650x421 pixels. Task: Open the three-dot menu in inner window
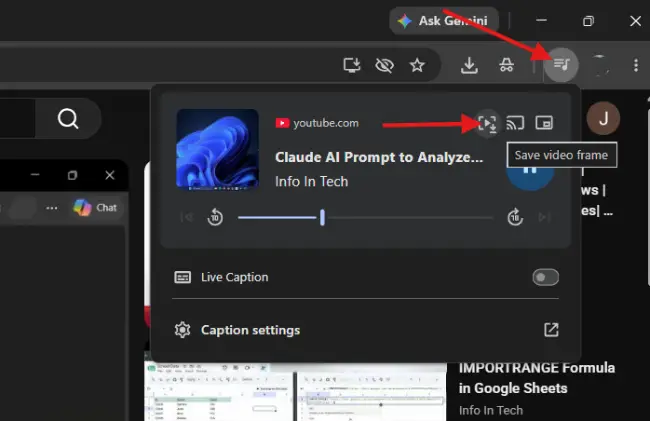click(52, 208)
